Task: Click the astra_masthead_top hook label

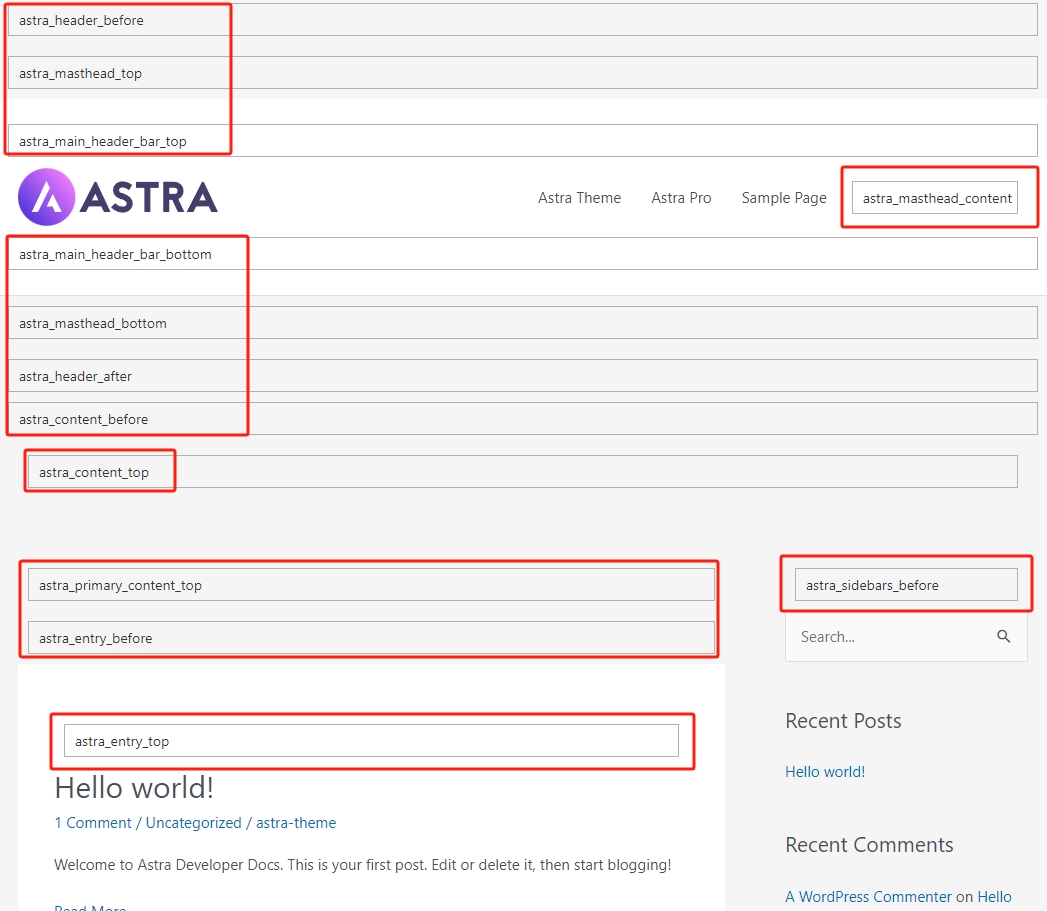Action: pos(80,73)
